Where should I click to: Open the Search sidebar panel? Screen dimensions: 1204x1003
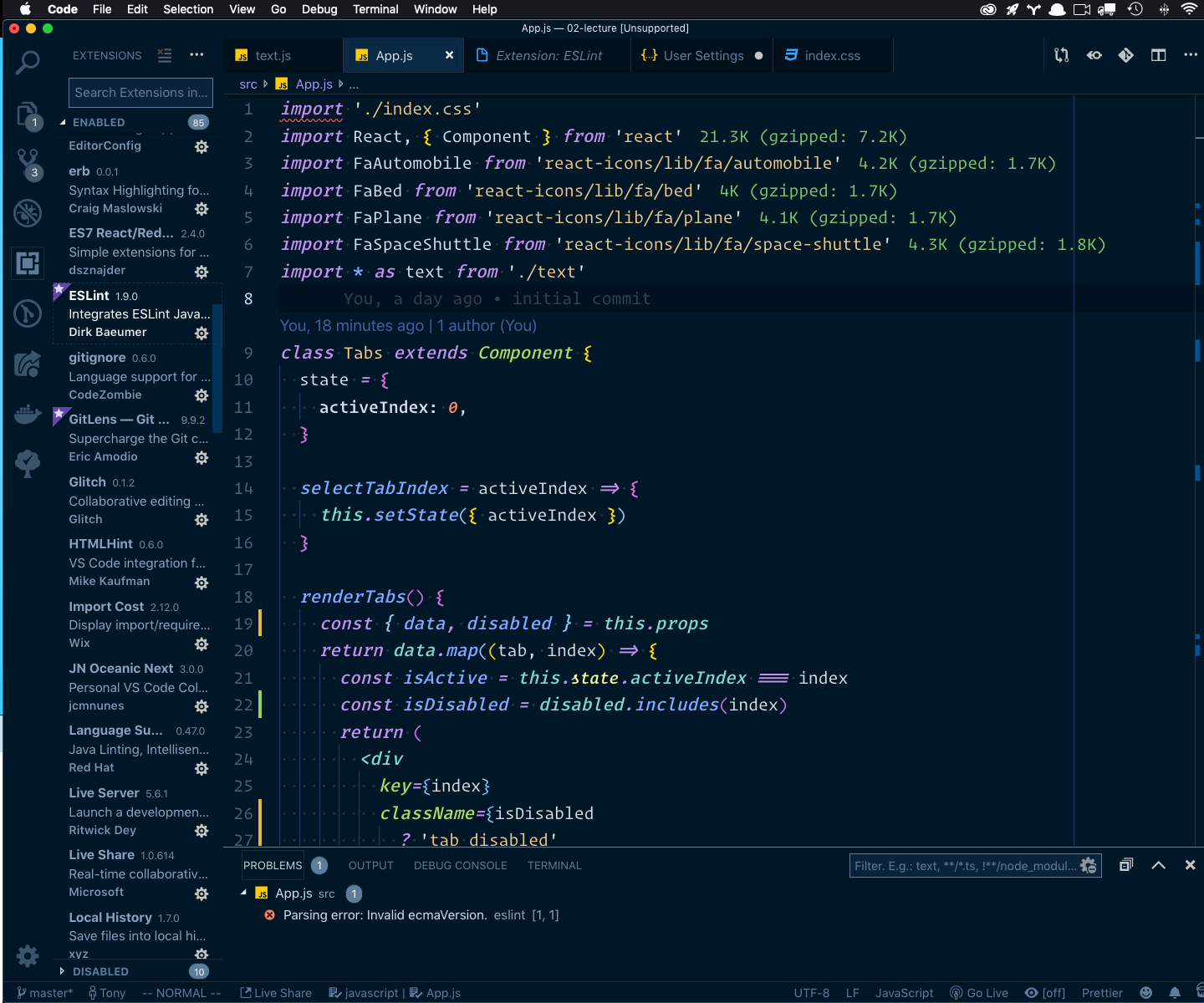pyautogui.click(x=28, y=63)
